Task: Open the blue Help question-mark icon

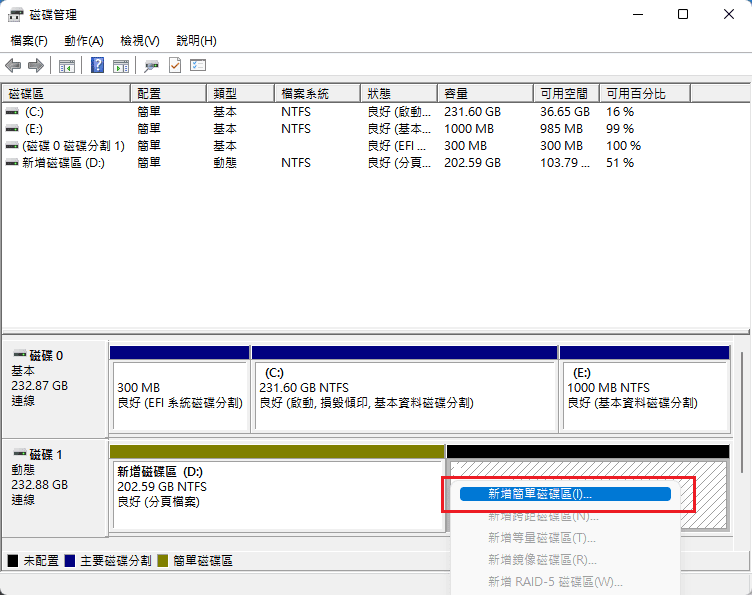Action: coord(97,65)
